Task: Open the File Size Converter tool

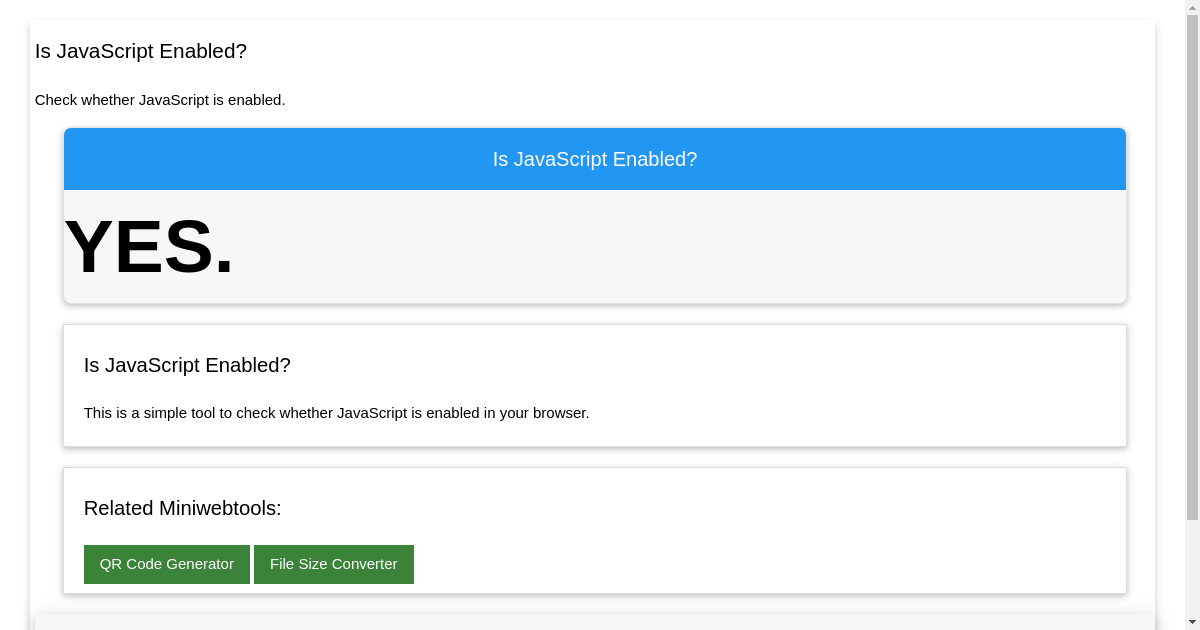Action: [333, 564]
